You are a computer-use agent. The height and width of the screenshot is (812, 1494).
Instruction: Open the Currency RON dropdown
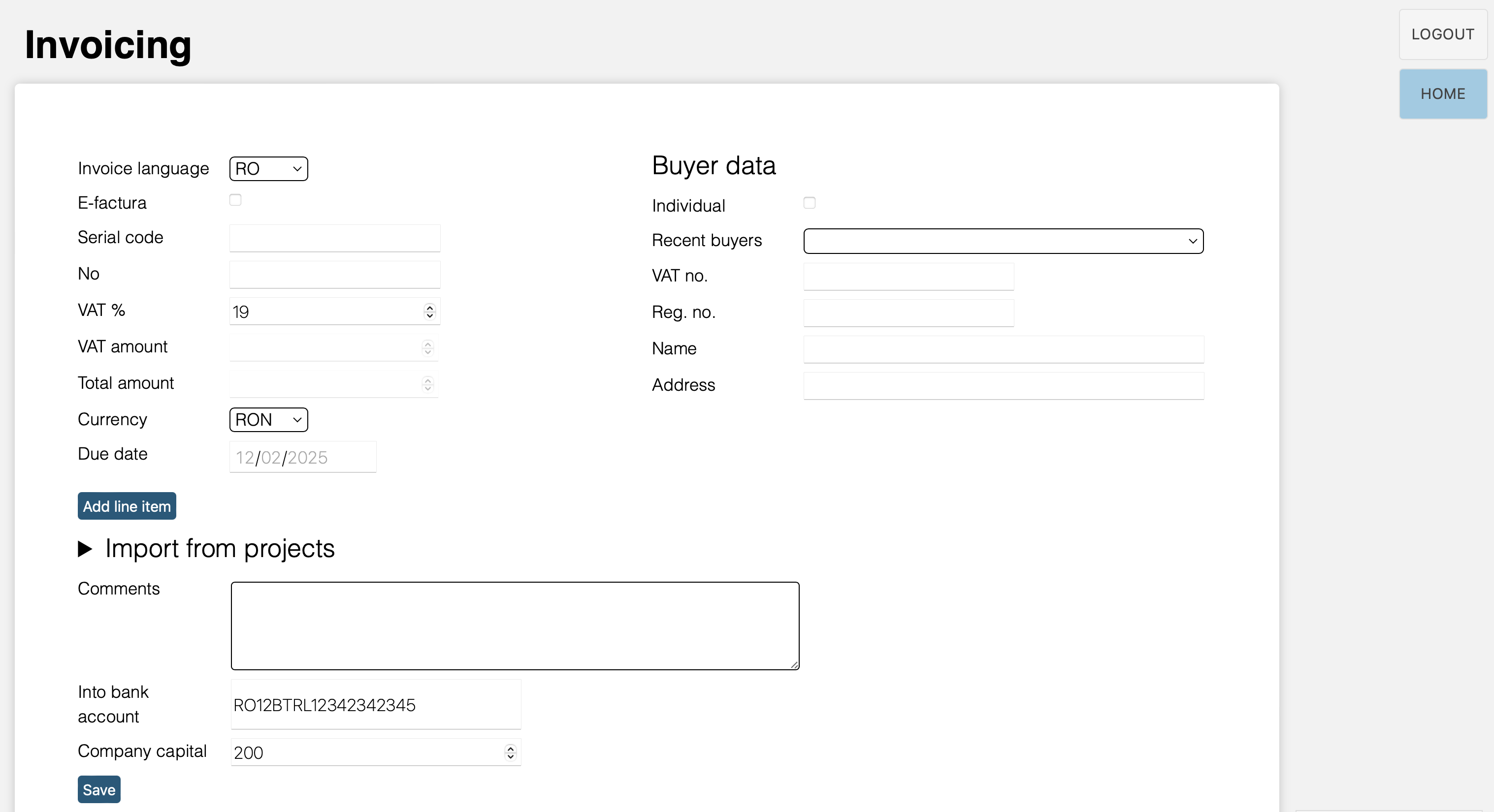point(268,420)
